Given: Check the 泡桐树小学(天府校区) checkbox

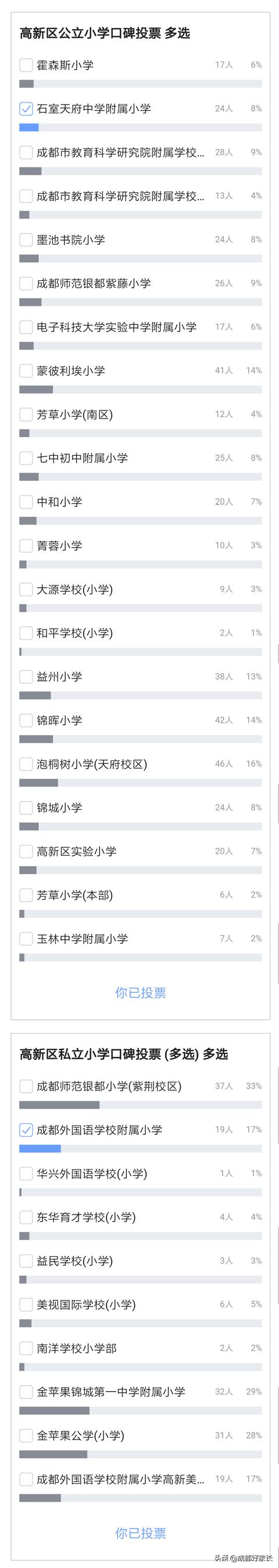Looking at the screenshot, I should [26, 764].
